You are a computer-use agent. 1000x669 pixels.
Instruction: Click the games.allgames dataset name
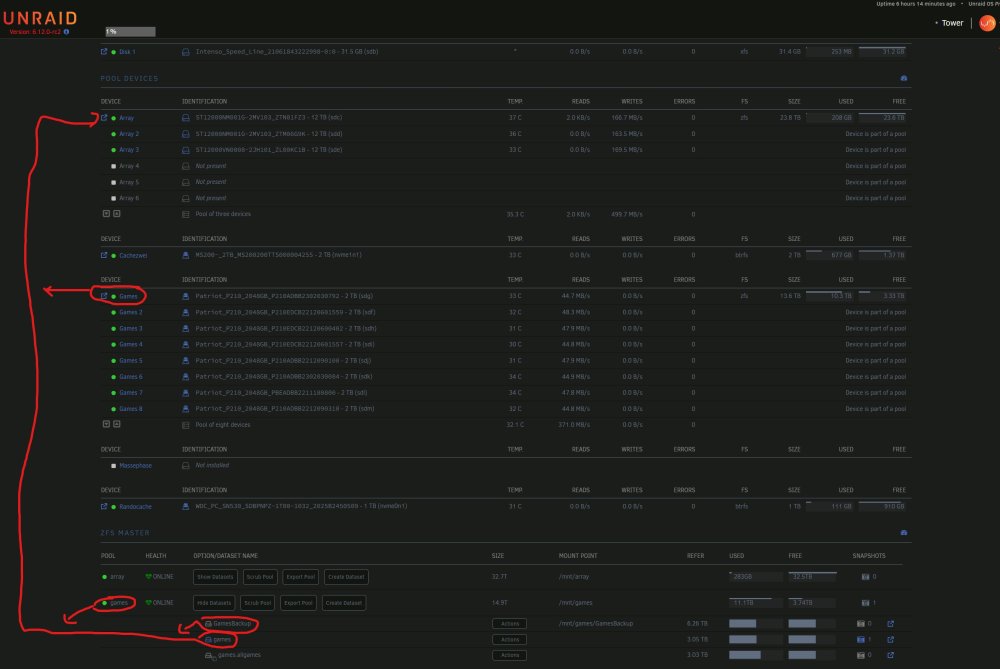click(239, 655)
